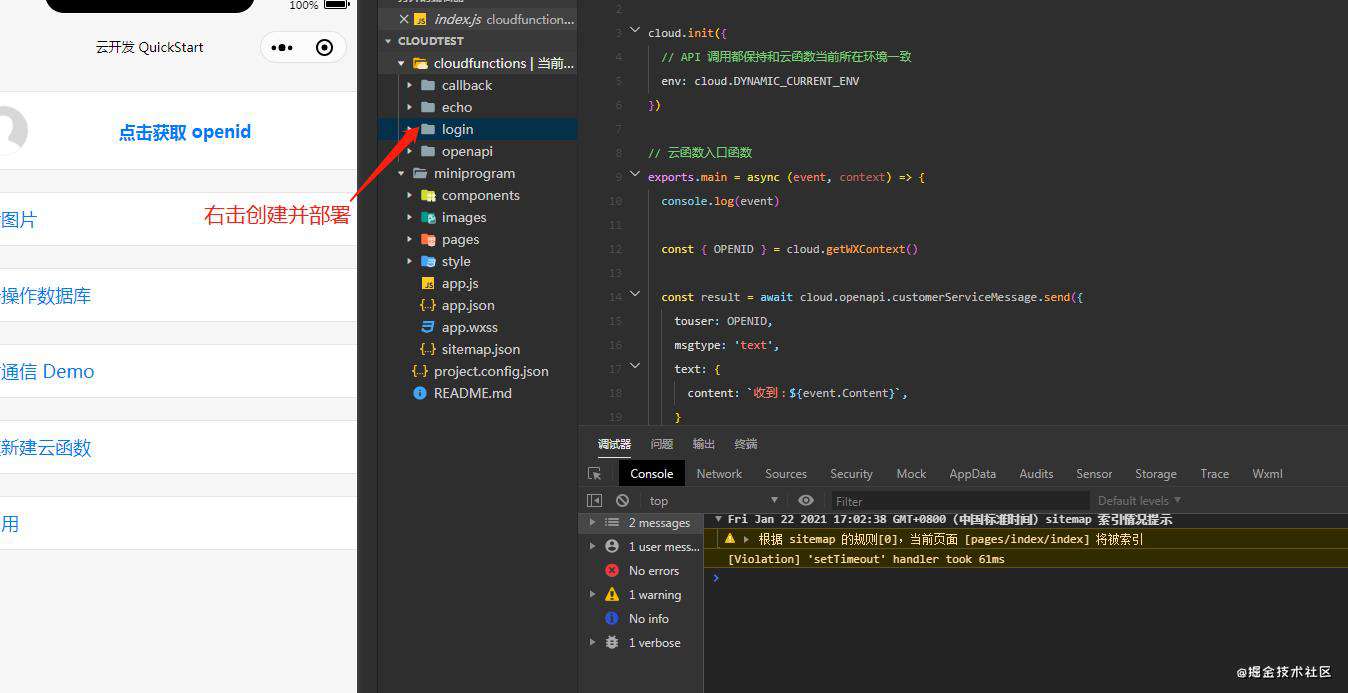
Task: Select the warning filter icon in sidebar
Action: coord(612,594)
